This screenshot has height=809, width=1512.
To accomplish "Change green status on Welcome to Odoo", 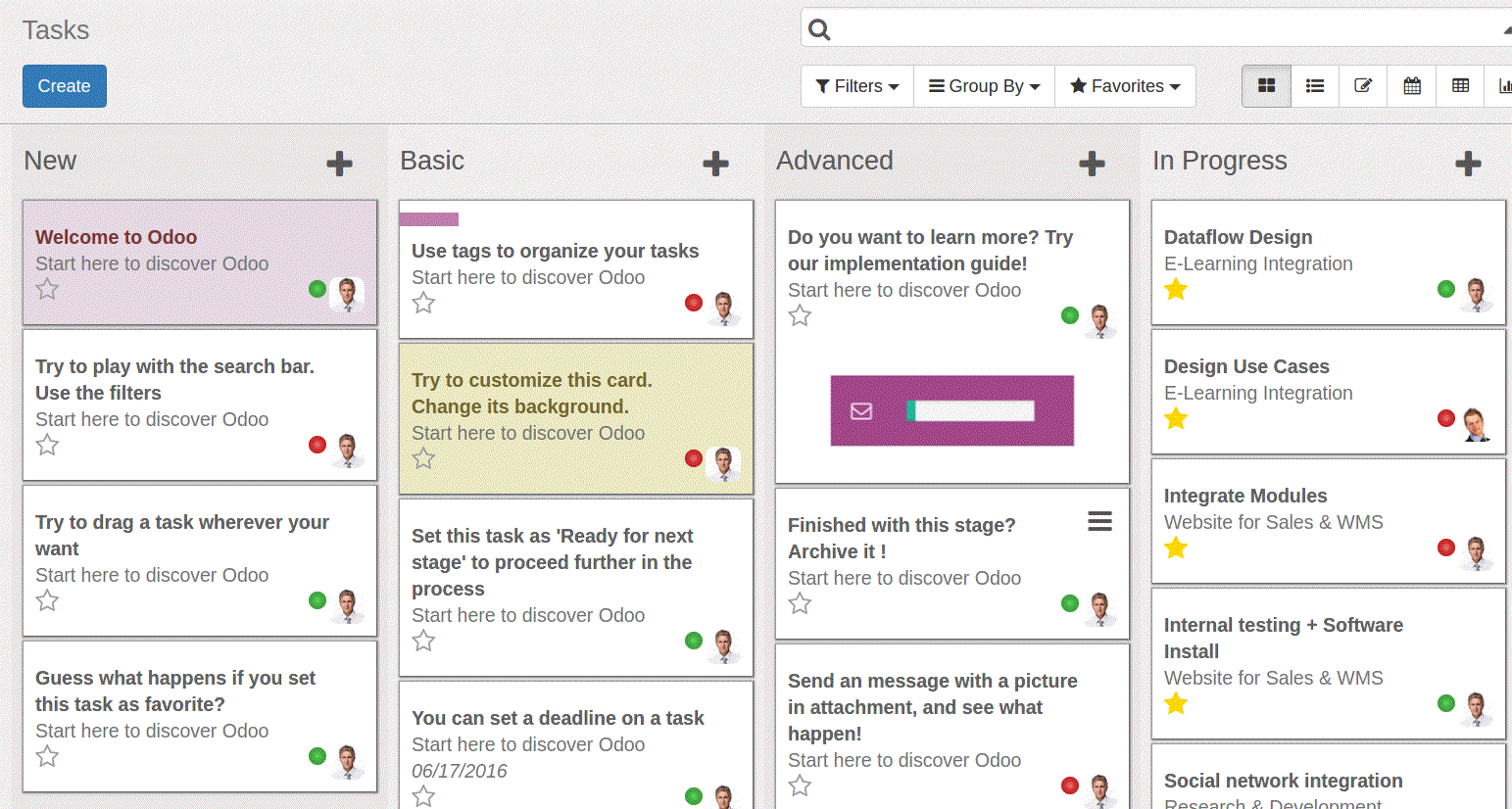I will (317, 289).
